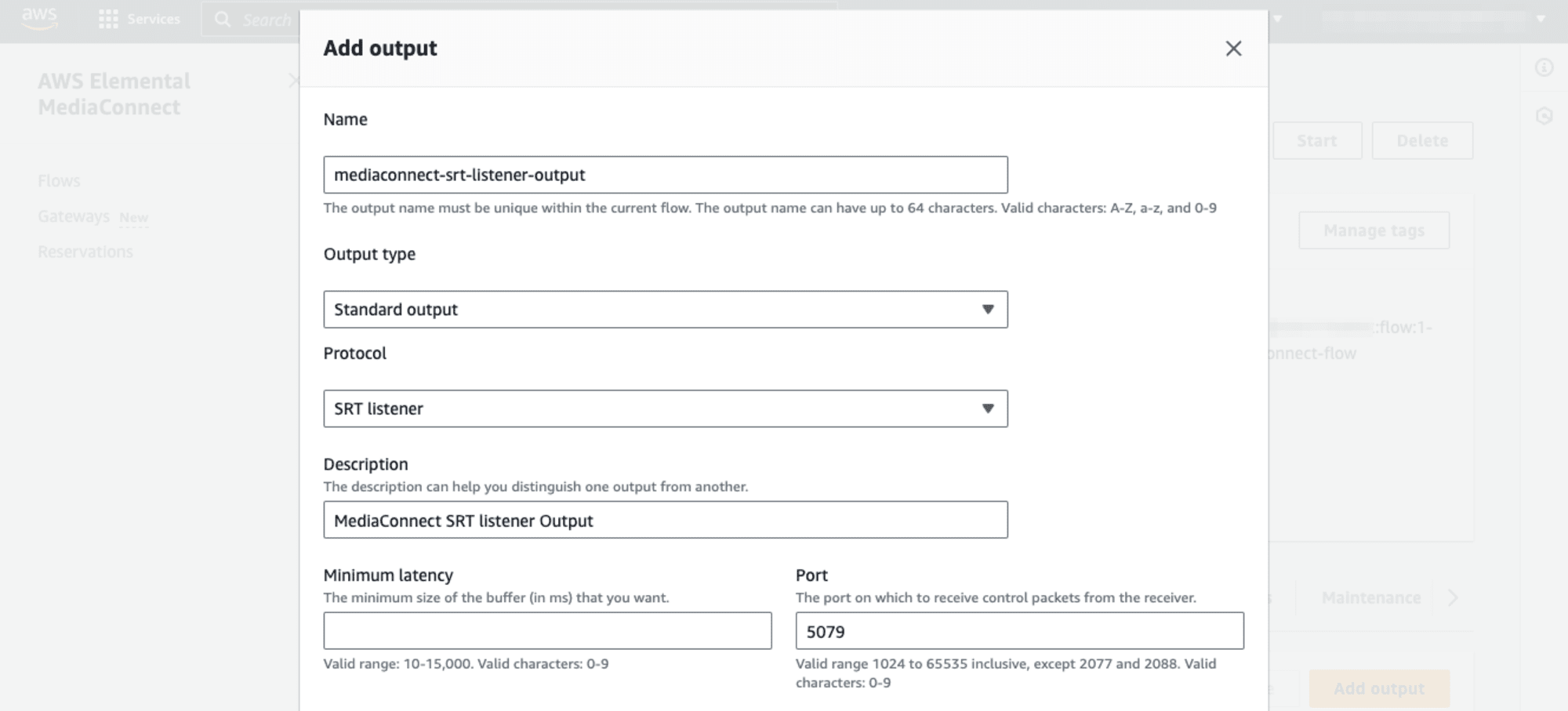Click the search magnifier icon
Image resolution: width=1568 pixels, height=711 pixels.
pos(223,19)
